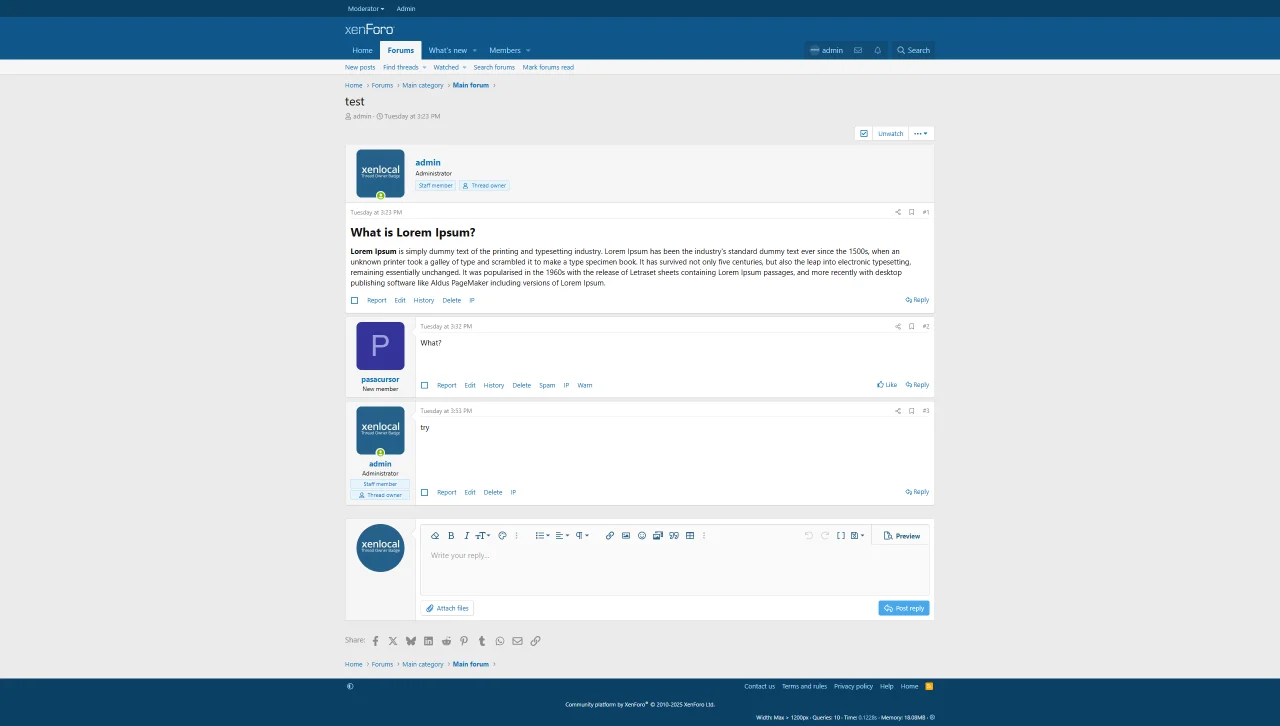Open the Find threads dropdown

(404, 67)
